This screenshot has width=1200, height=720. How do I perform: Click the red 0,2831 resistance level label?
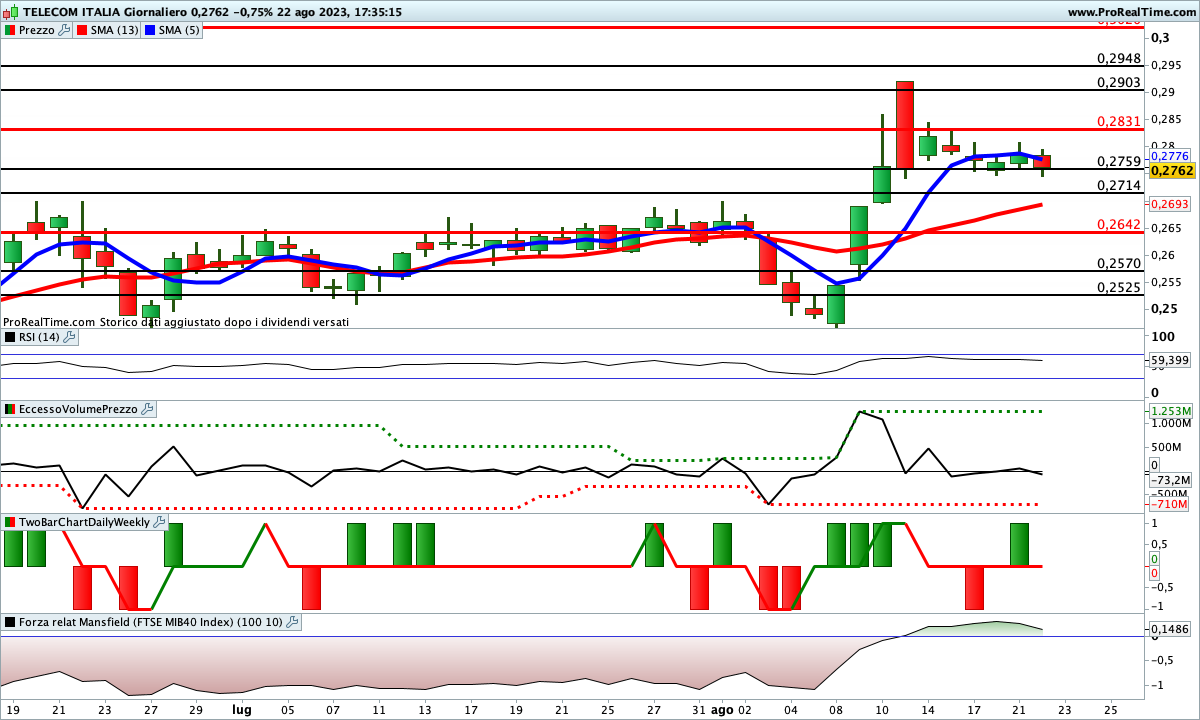tap(1119, 121)
